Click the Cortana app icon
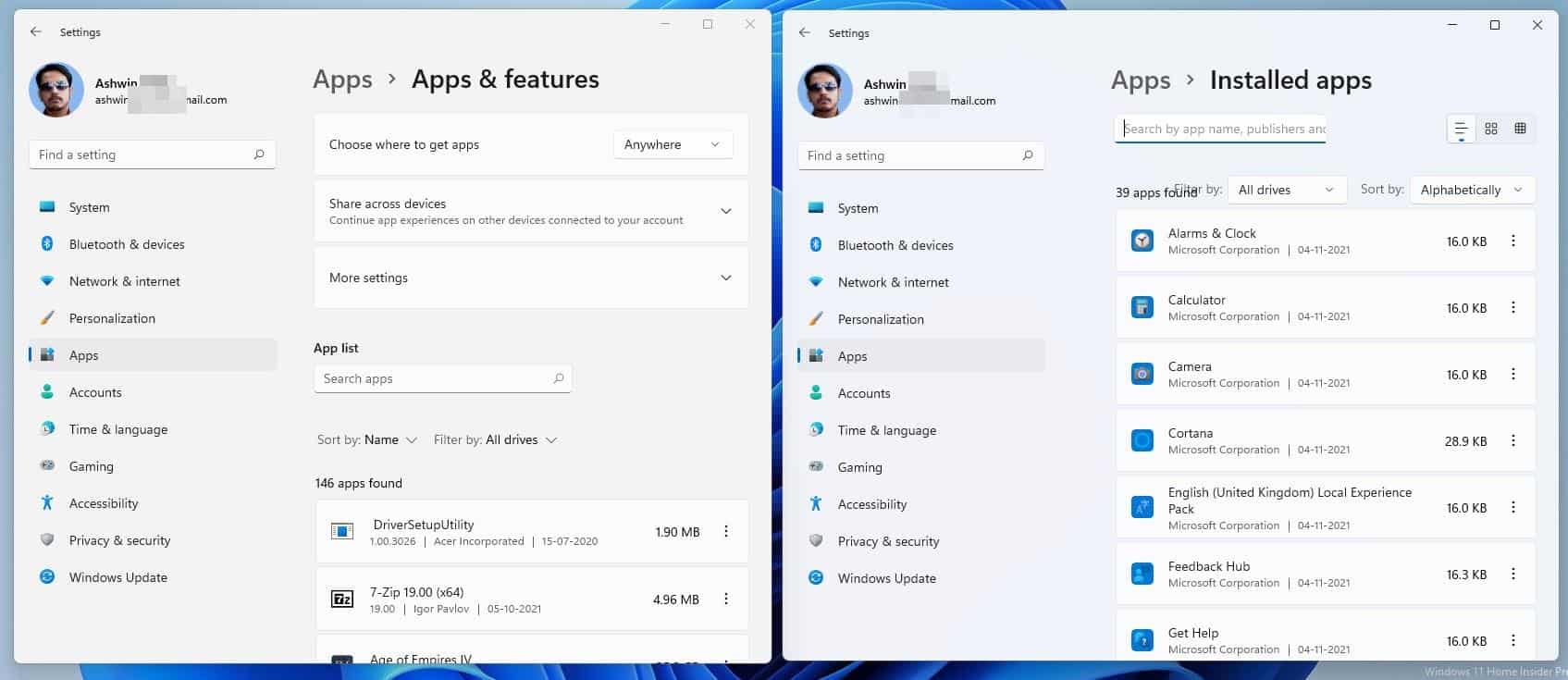 click(1142, 441)
